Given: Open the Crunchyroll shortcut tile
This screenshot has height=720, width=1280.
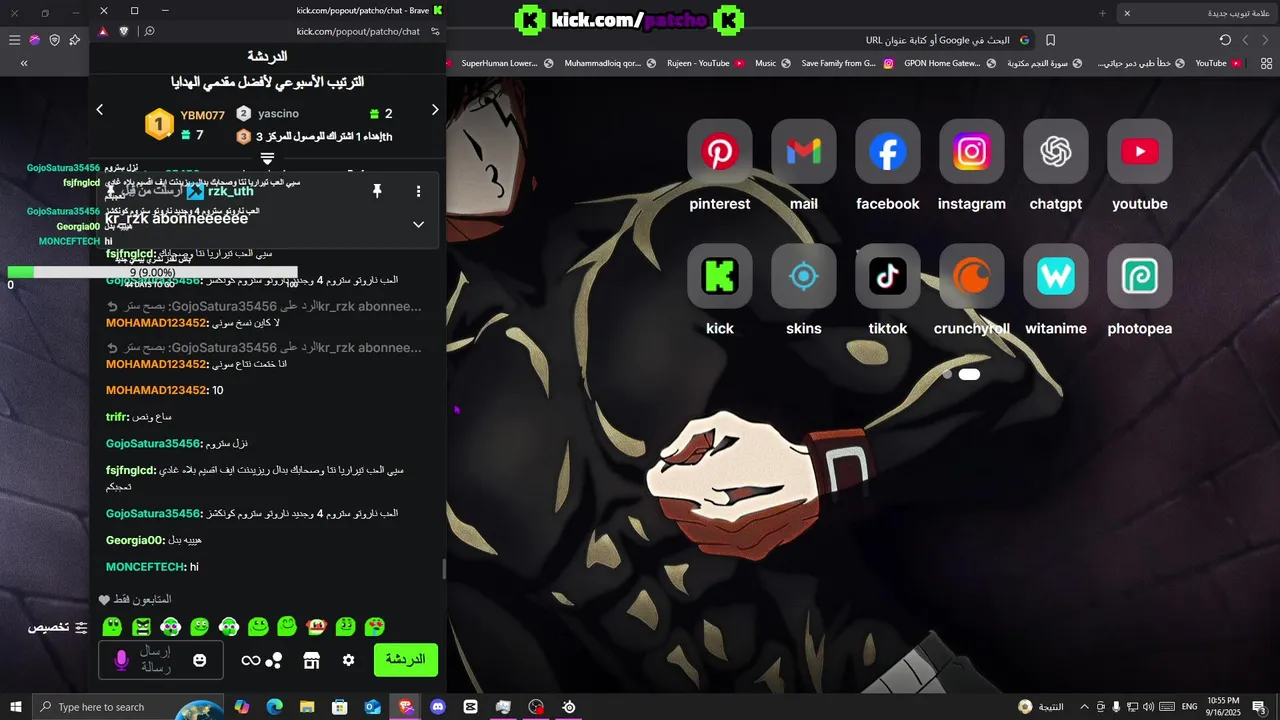Looking at the screenshot, I should [x=972, y=276].
